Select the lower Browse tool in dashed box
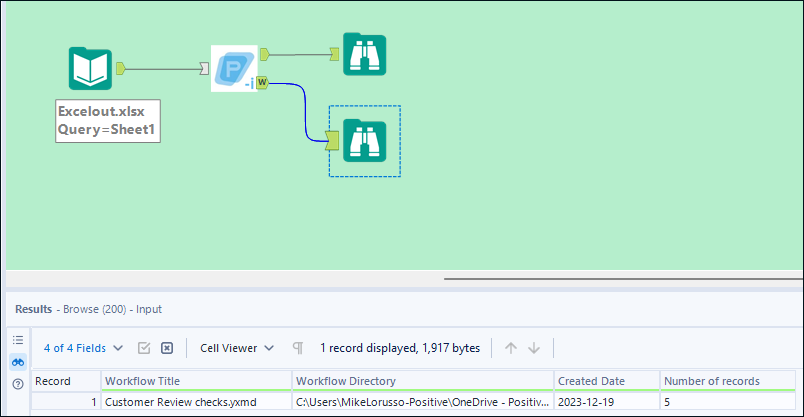The image size is (804, 417). pos(365,141)
